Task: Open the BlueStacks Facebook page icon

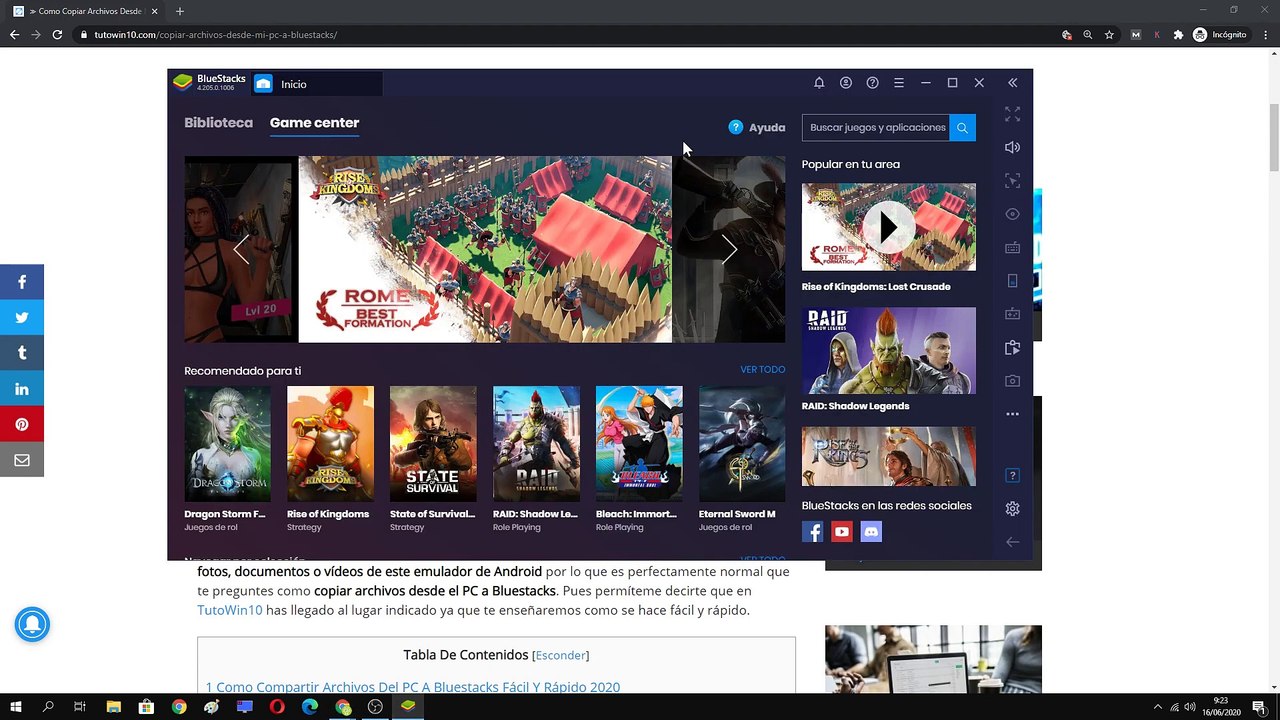Action: pyautogui.click(x=813, y=532)
